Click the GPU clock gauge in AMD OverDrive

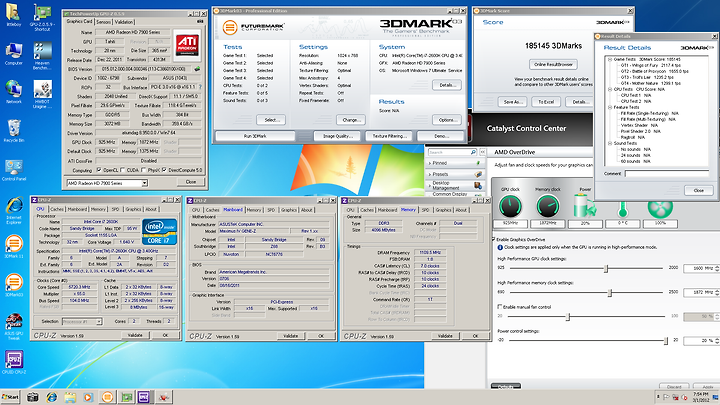(510, 206)
